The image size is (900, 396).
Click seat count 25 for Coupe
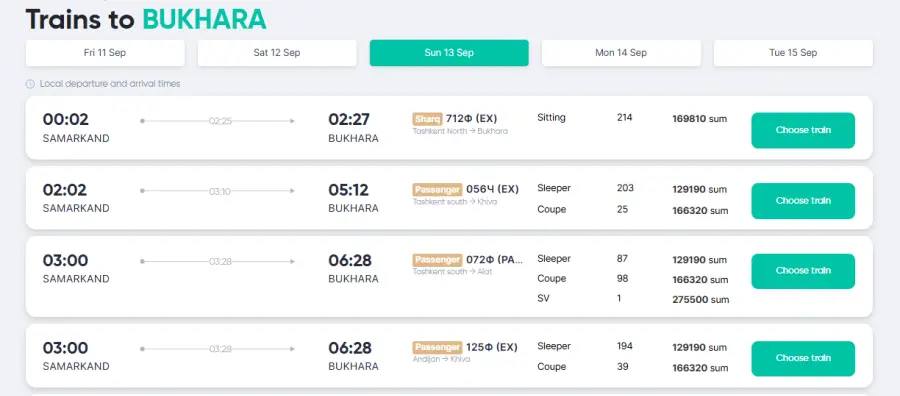pos(623,209)
